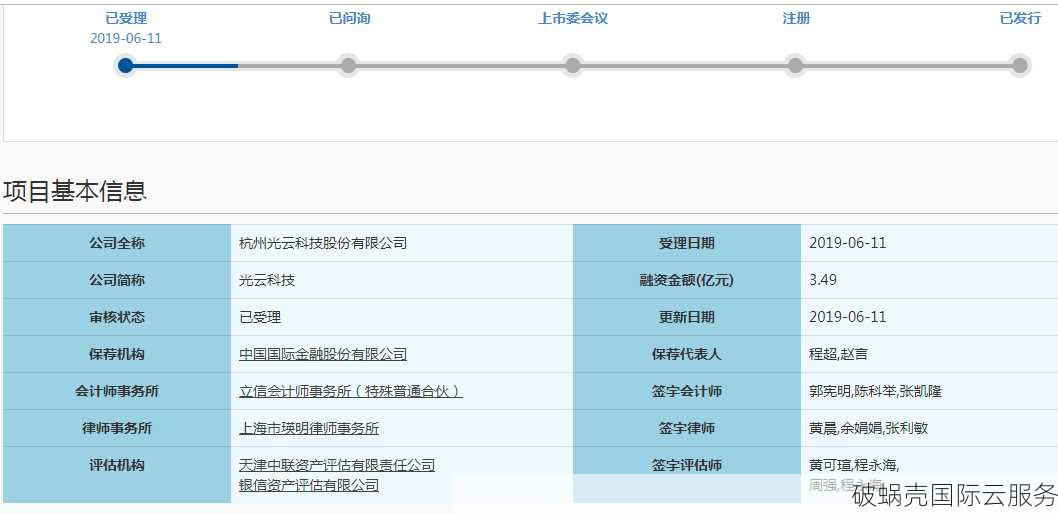Click the company name 杭州光云科技股份有限公司

click(323, 243)
